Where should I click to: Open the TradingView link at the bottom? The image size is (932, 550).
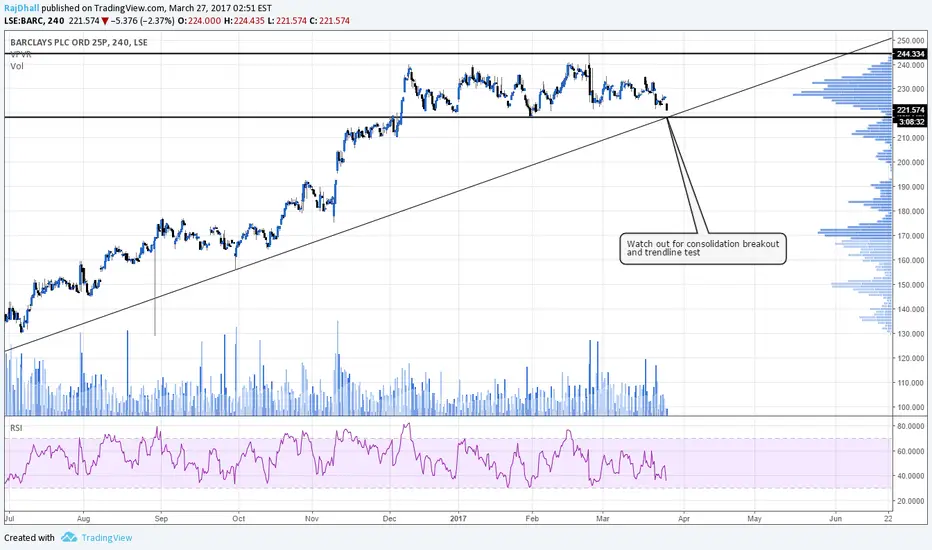point(106,538)
